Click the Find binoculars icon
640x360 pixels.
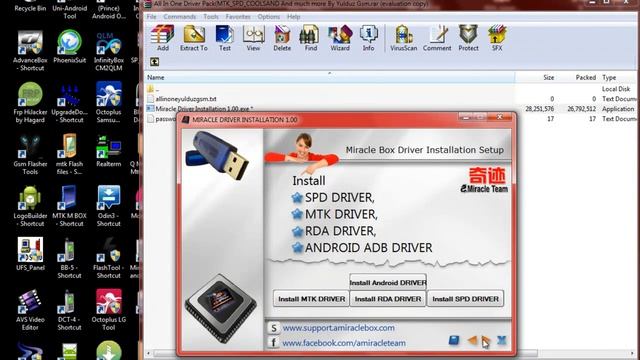(310, 38)
